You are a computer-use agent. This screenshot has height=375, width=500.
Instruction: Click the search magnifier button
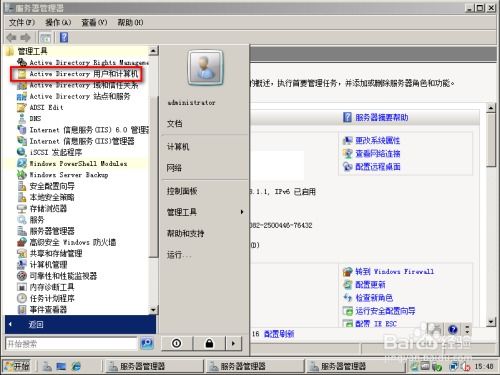point(147,343)
